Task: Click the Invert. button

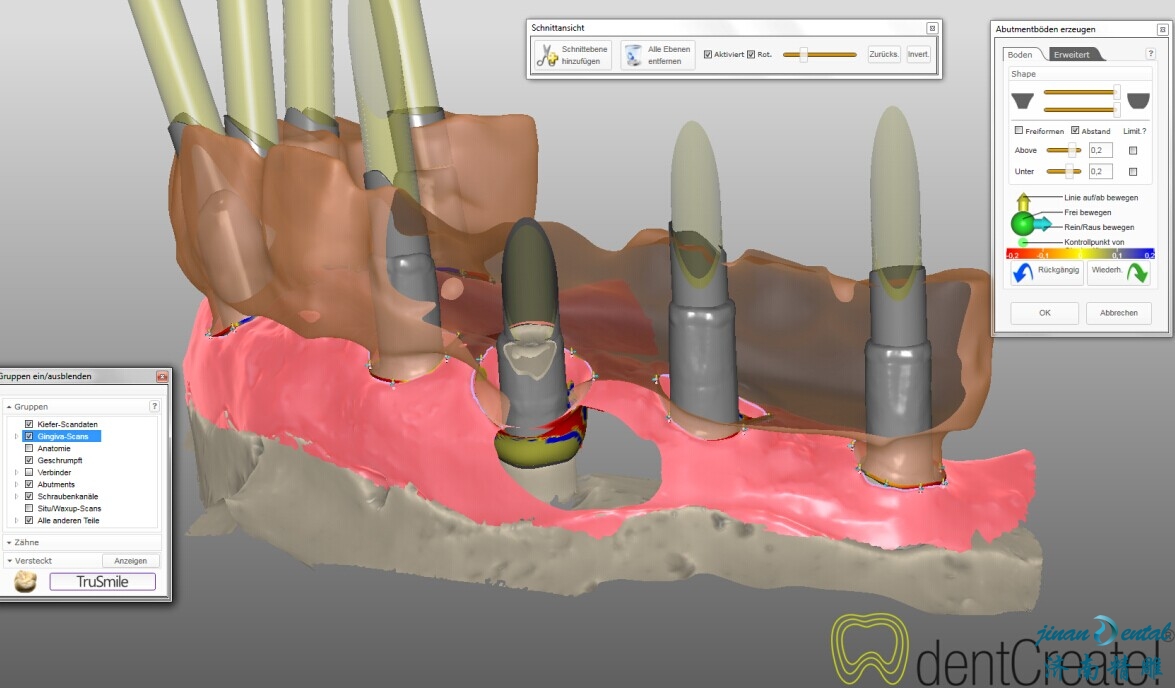Action: 918,54
